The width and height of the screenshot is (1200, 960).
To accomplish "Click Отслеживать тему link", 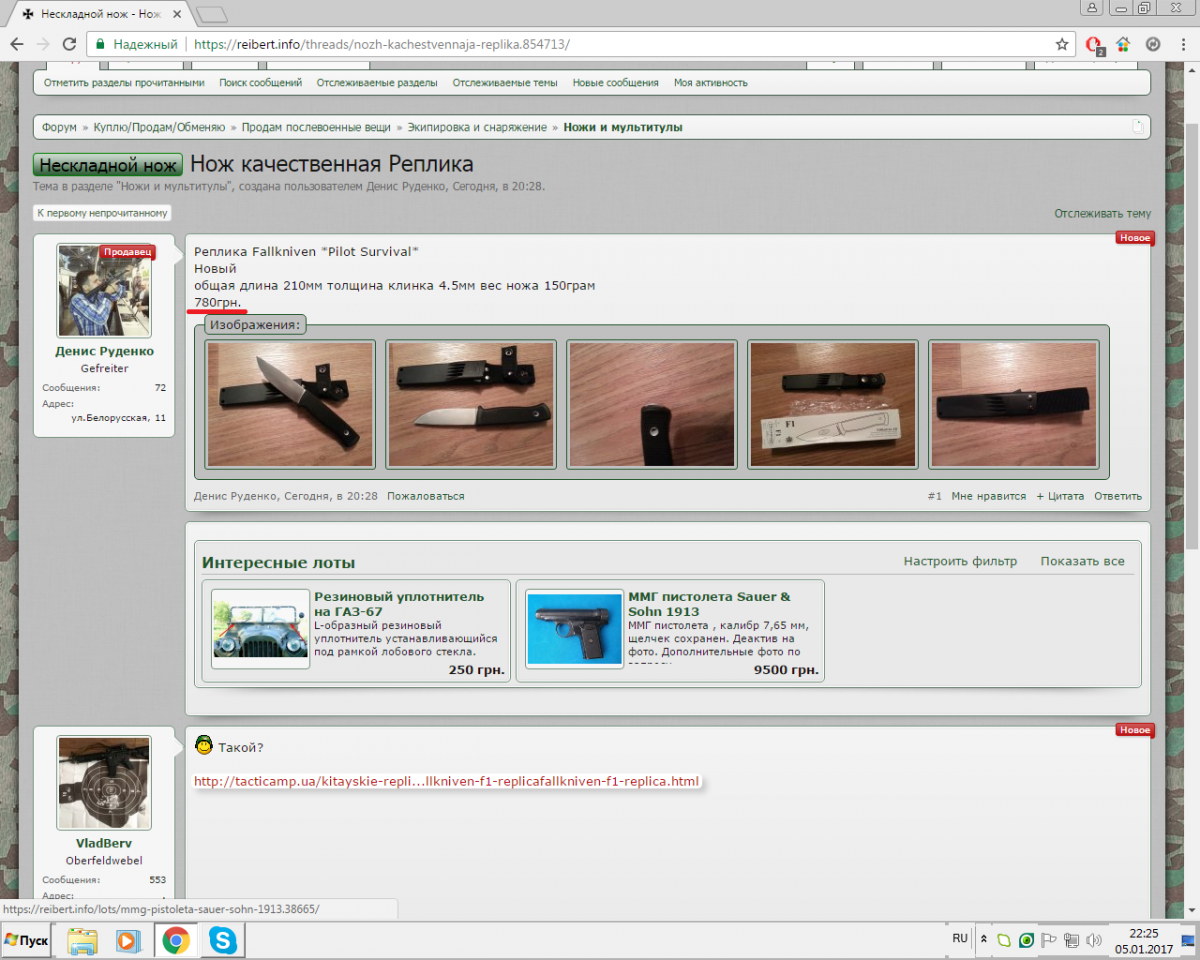I will coord(1102,213).
